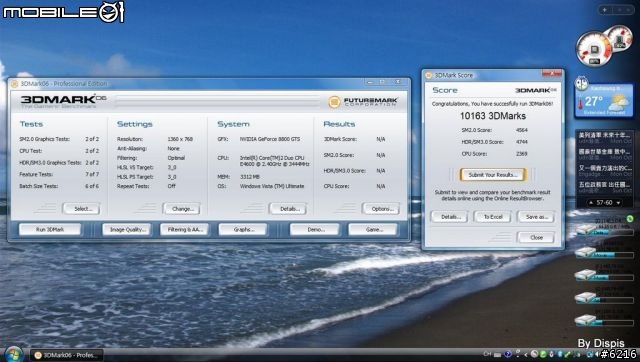
Task: Click the Change... button under Settings
Action: point(182,209)
